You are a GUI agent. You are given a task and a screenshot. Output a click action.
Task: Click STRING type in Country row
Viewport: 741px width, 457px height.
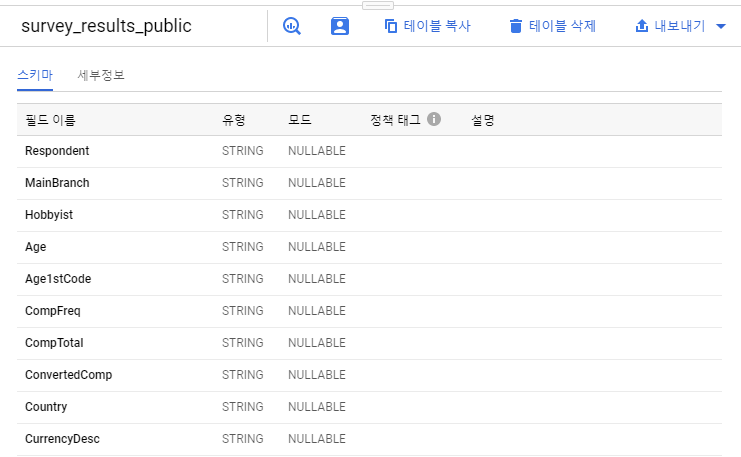tap(242, 407)
